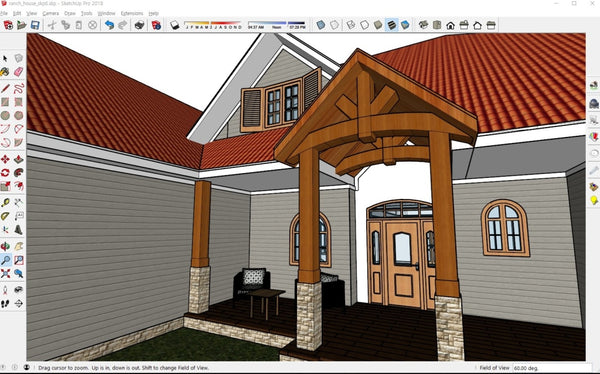
Task: Pick the Tape Measure tool
Action: [x=5, y=203]
